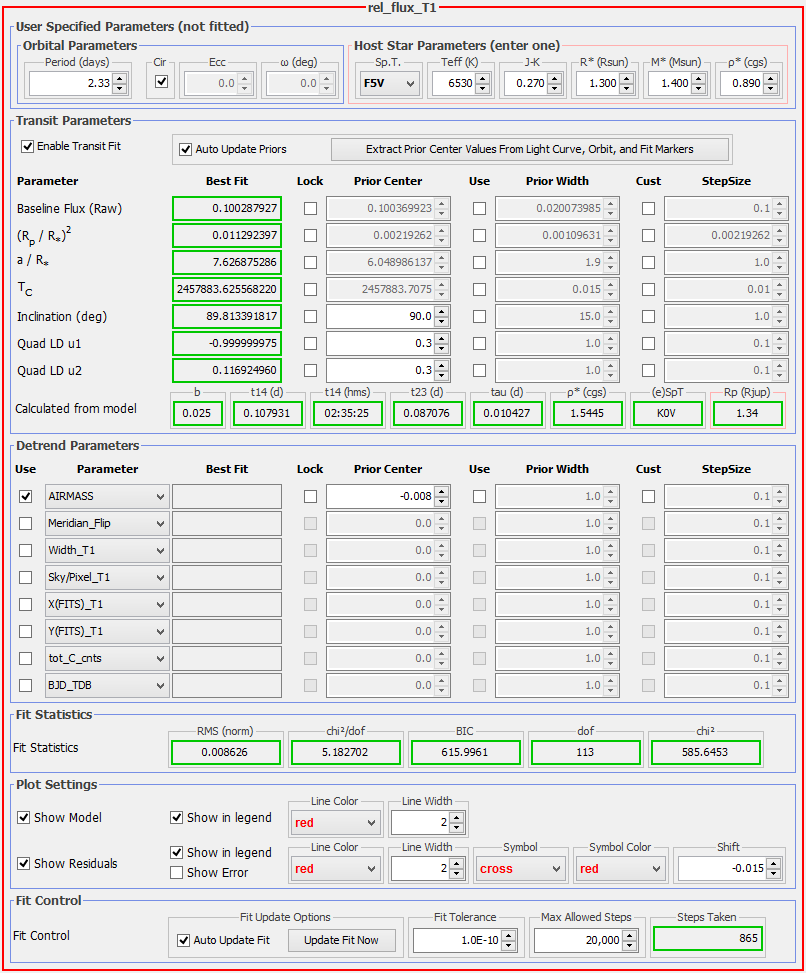Click the Extract Prior Center Values button
806x973 pixels.
(530, 149)
